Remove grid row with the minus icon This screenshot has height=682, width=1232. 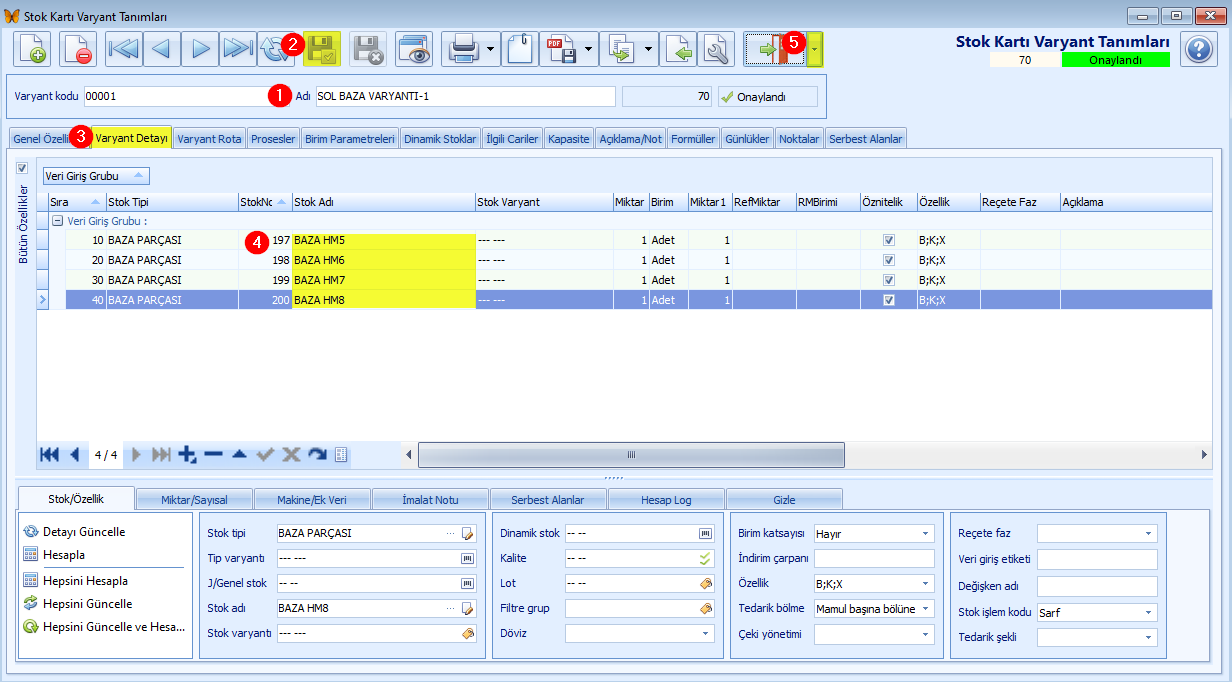coord(213,454)
